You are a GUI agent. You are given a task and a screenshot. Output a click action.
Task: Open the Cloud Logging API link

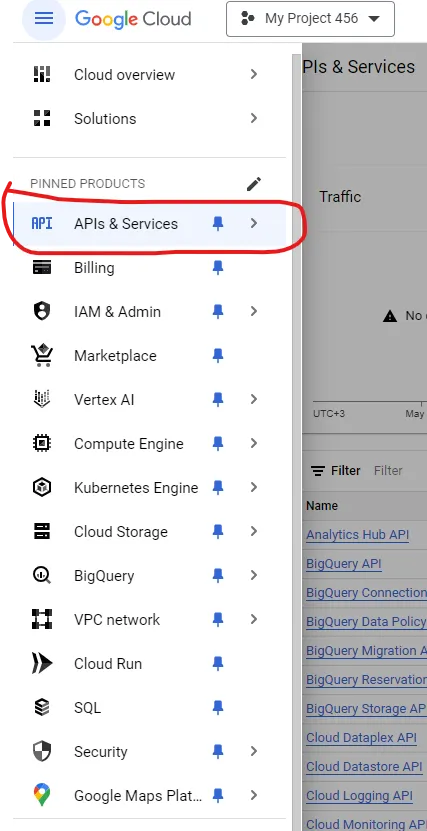click(359, 796)
